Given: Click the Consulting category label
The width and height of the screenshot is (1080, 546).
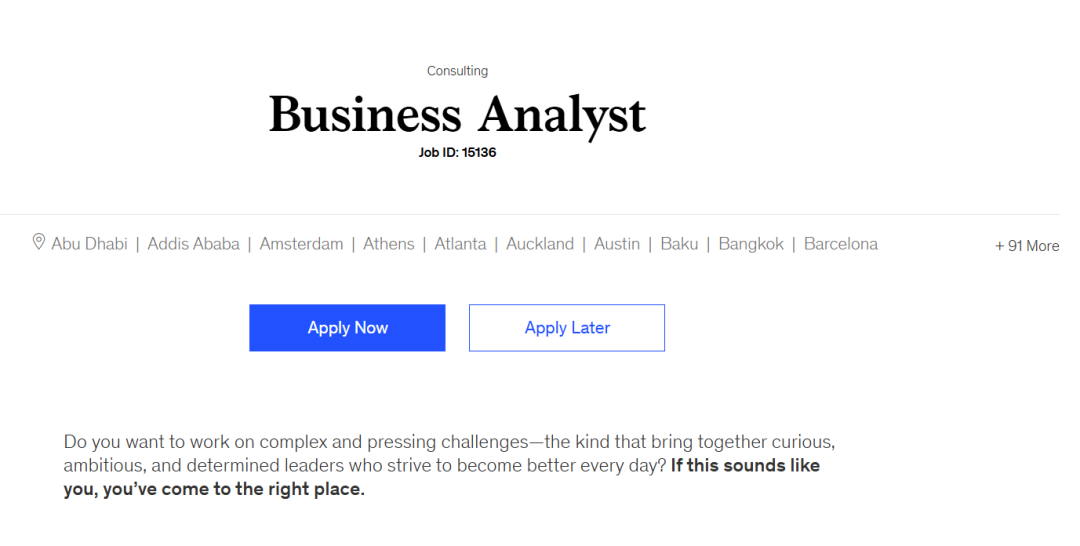Looking at the screenshot, I should [457, 71].
